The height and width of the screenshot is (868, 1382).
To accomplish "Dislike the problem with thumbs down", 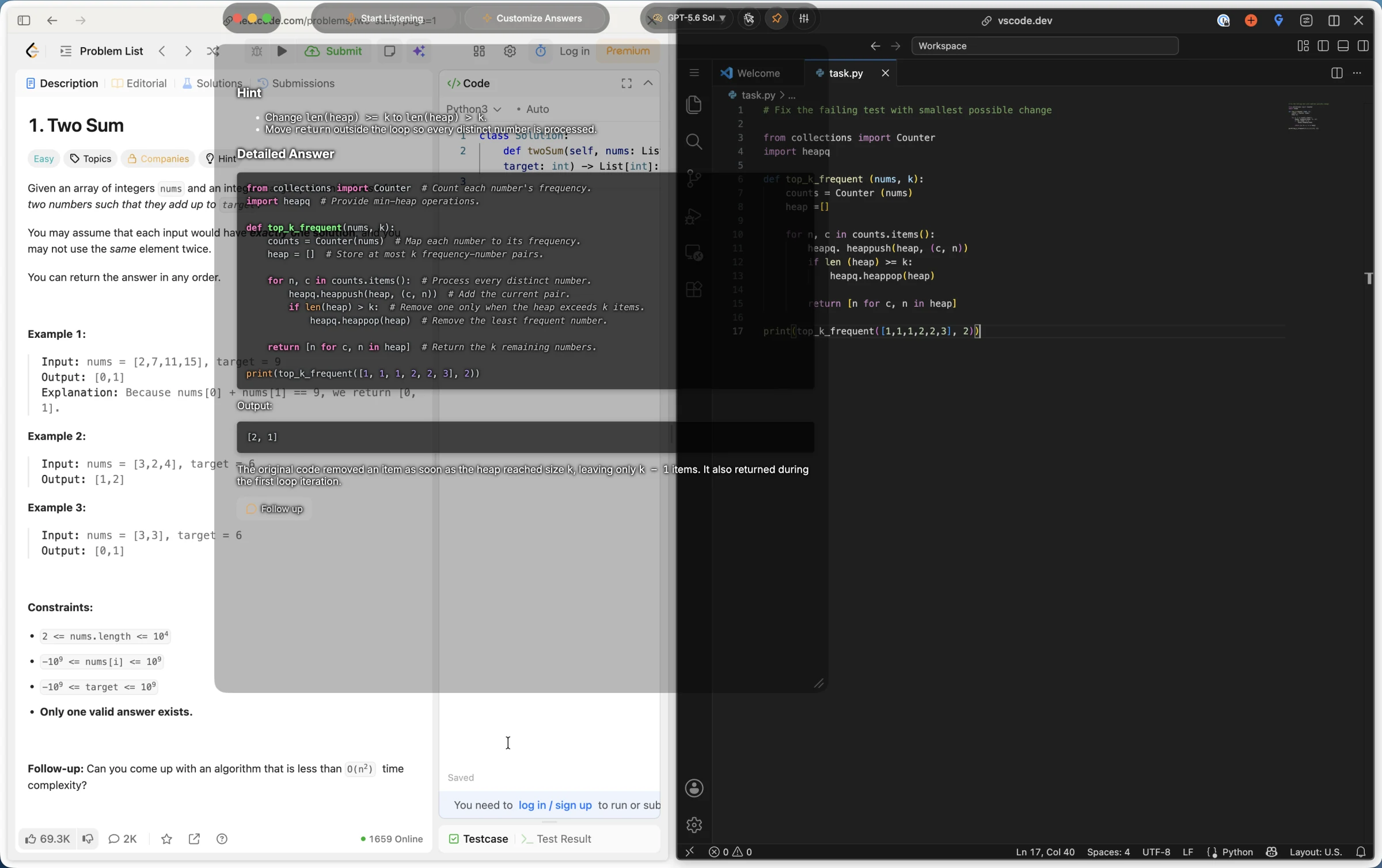I will click(88, 839).
